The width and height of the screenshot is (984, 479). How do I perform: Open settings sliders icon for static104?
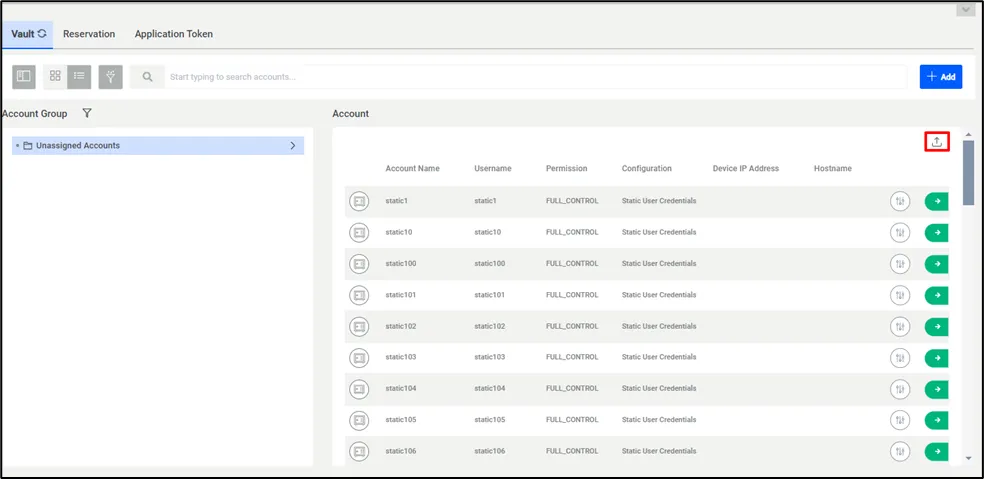[900, 389]
